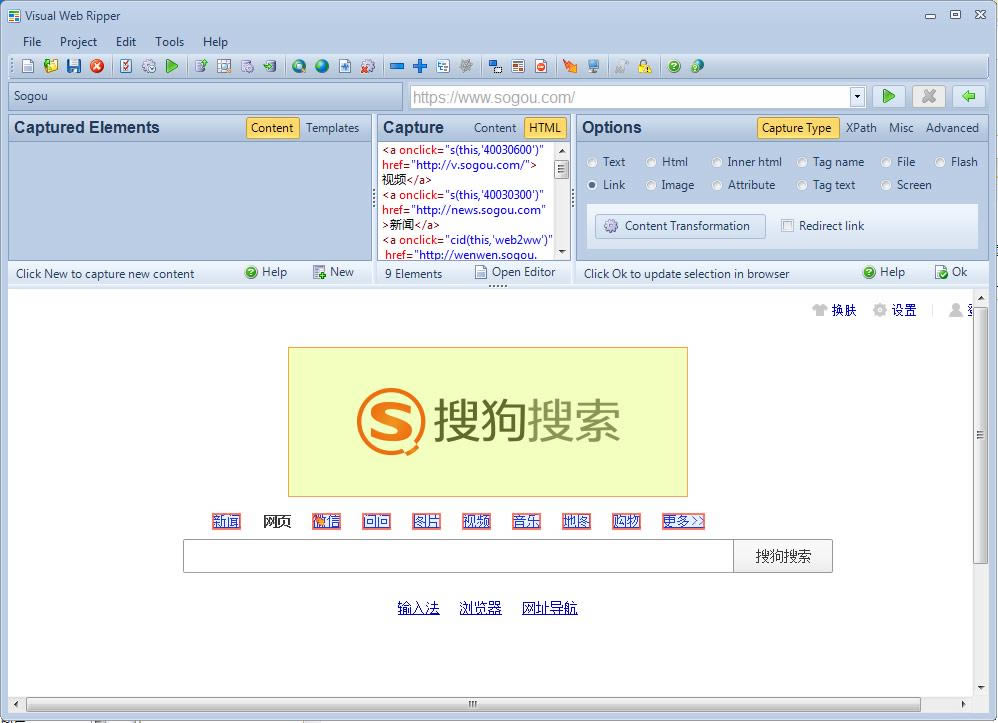Open the Edit menu
Screen dimensions: 998x723
(125, 41)
